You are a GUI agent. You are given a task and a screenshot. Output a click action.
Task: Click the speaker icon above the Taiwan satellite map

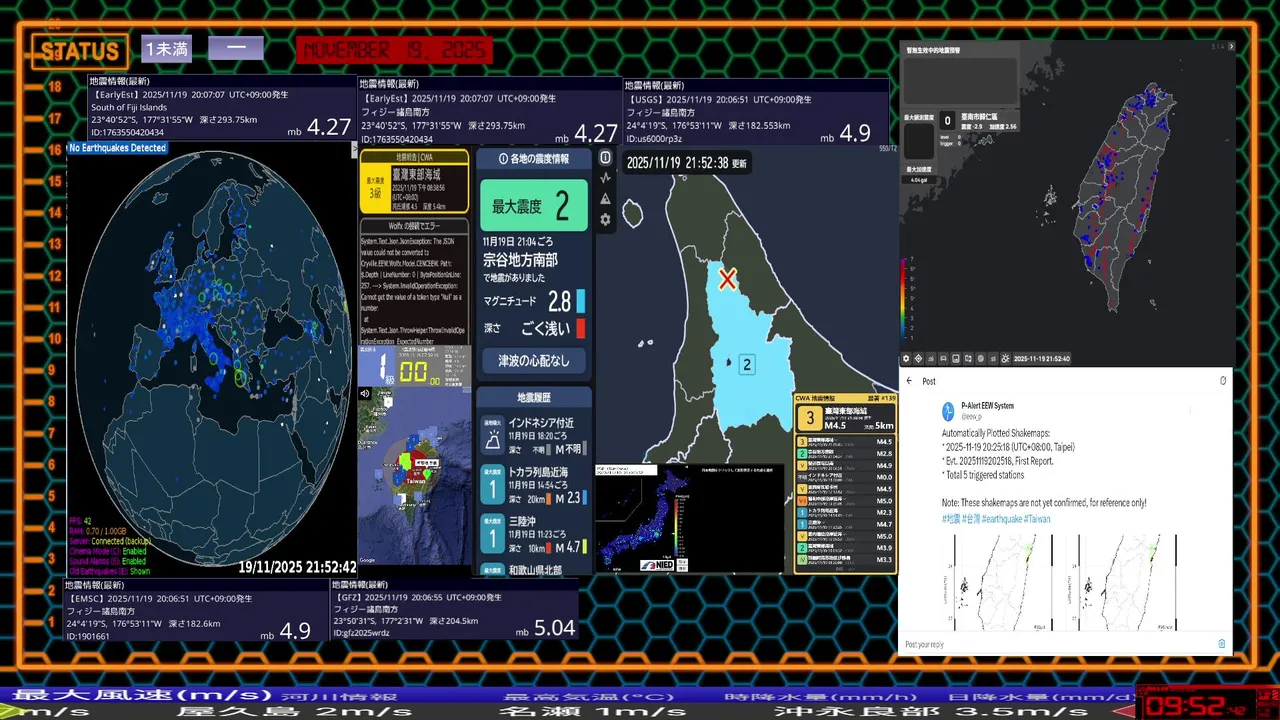(365, 394)
